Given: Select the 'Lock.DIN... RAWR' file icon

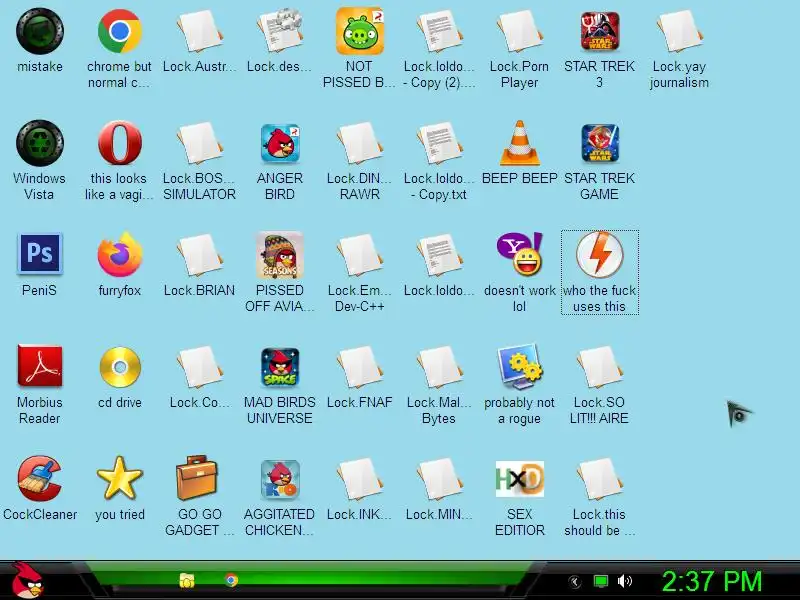Looking at the screenshot, I should tap(359, 143).
